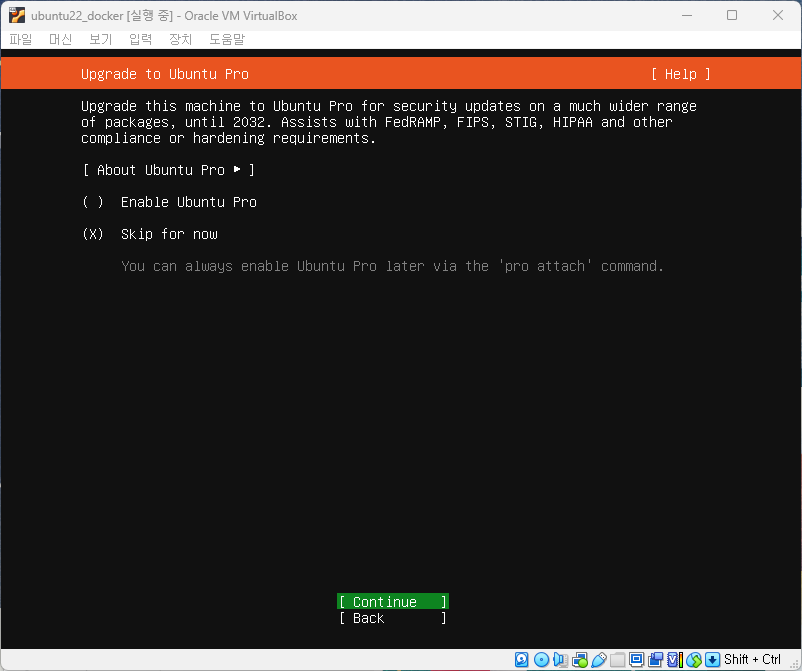The image size is (802, 671).
Task: Open the 입력 menu
Action: tap(141, 39)
